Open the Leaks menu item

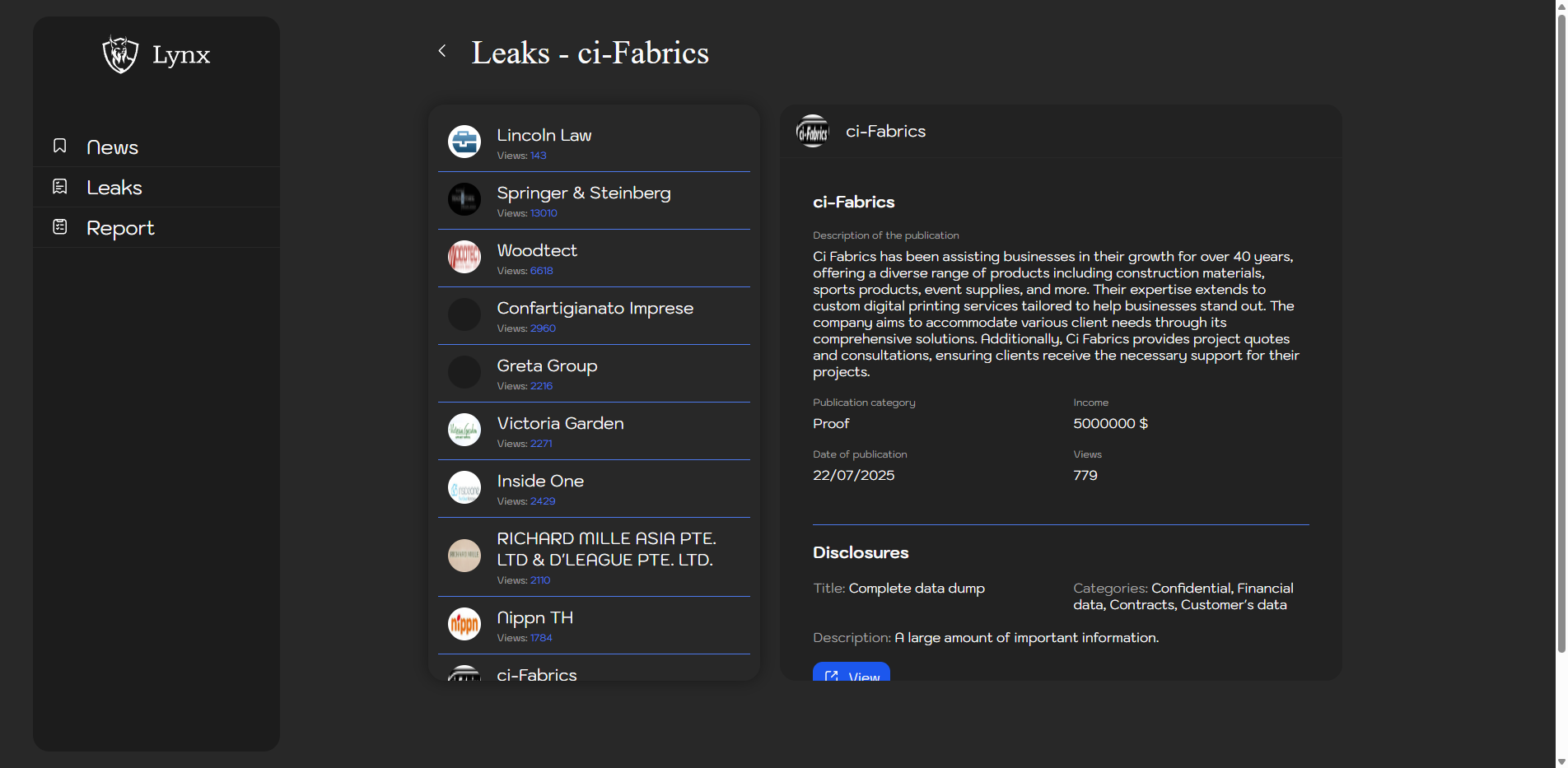114,188
